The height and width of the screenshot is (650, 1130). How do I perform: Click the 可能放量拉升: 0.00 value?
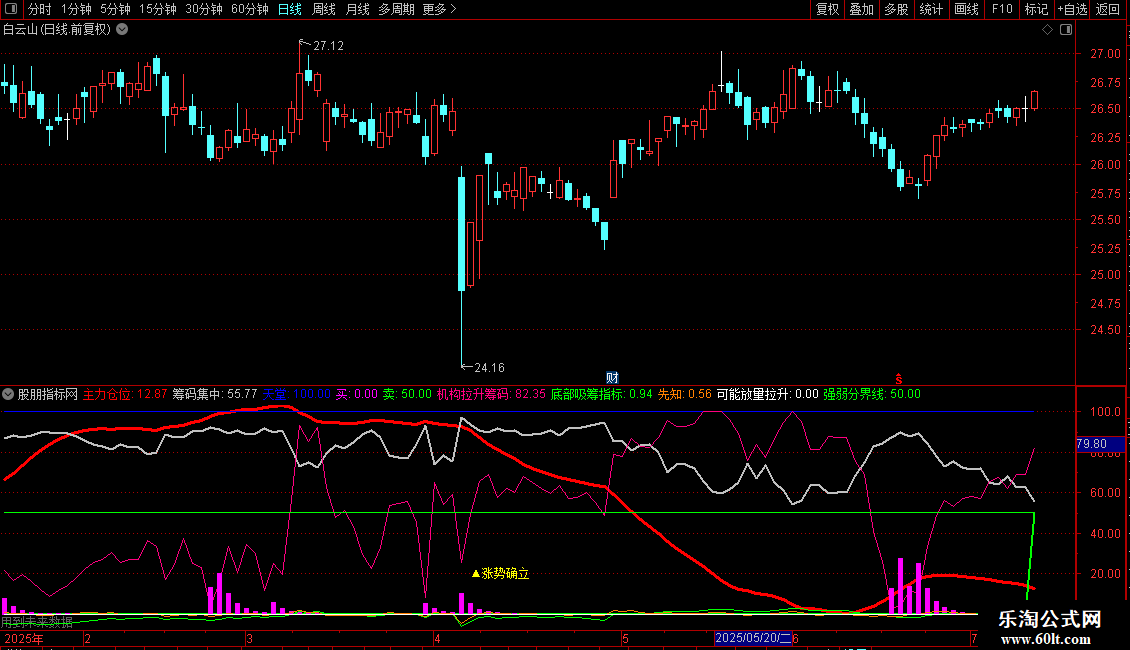[768, 394]
